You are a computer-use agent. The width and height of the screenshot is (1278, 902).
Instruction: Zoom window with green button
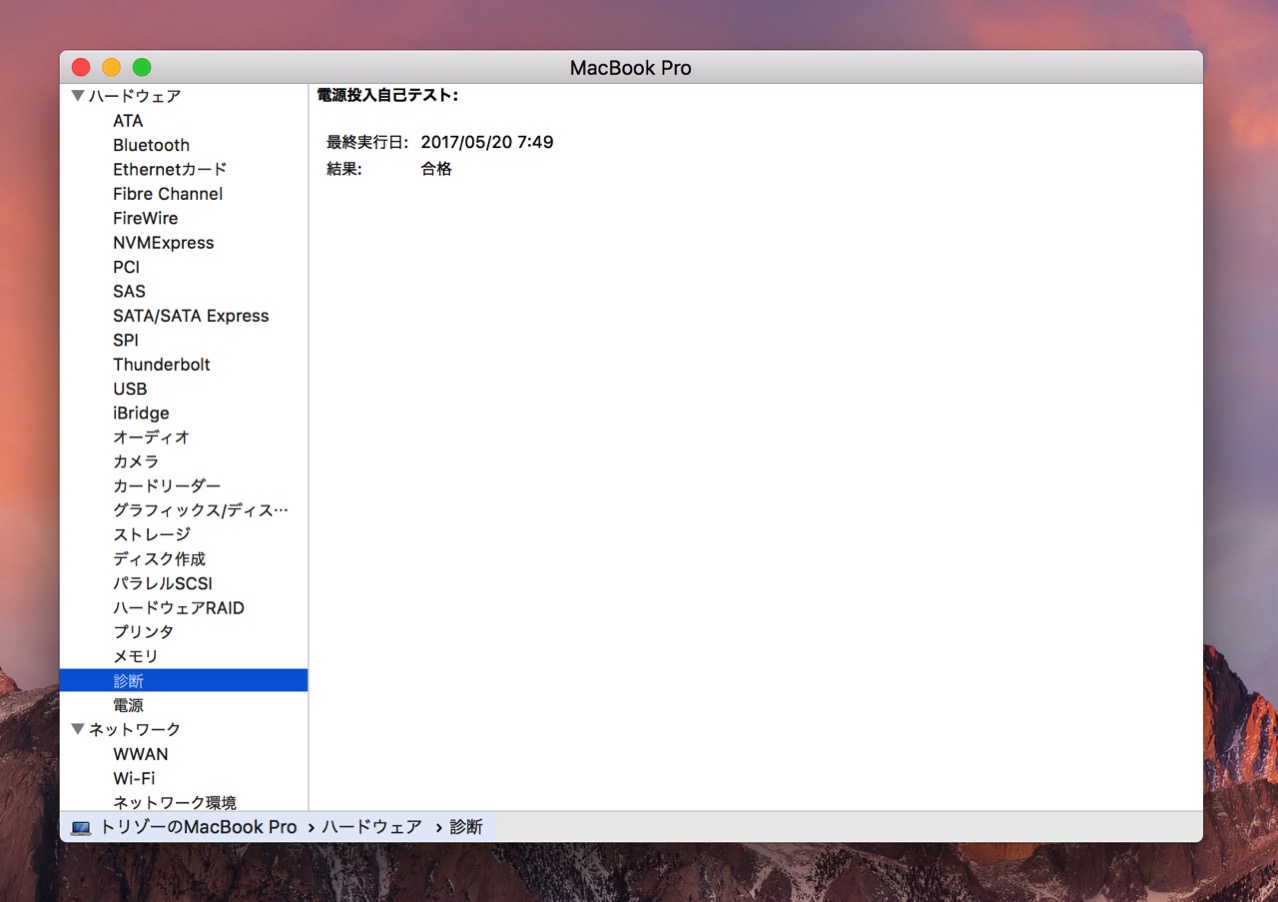coord(142,67)
